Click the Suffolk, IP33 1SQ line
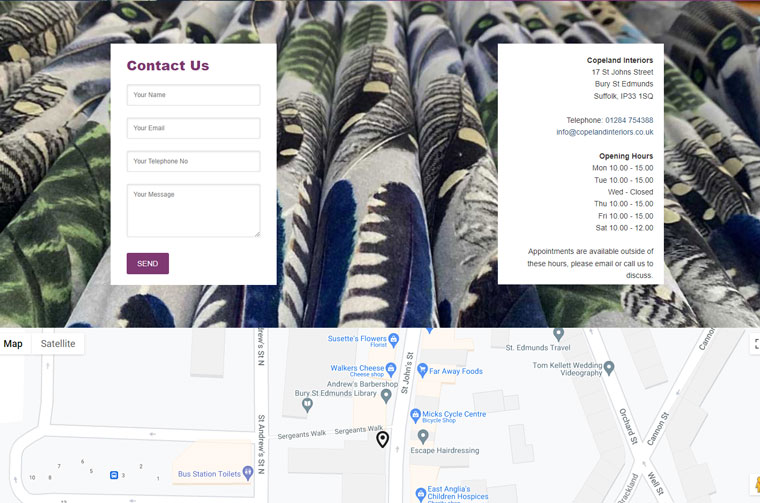 [x=623, y=96]
